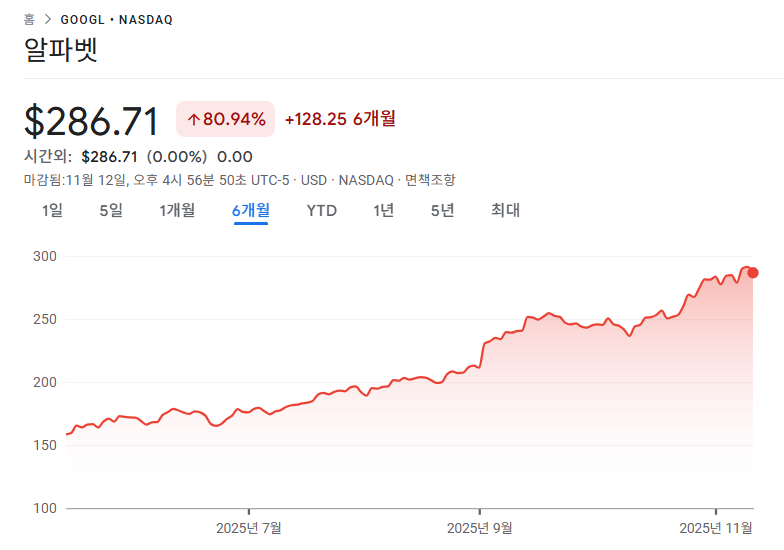Switch chart to YTD range
784x550 pixels.
pos(321,210)
